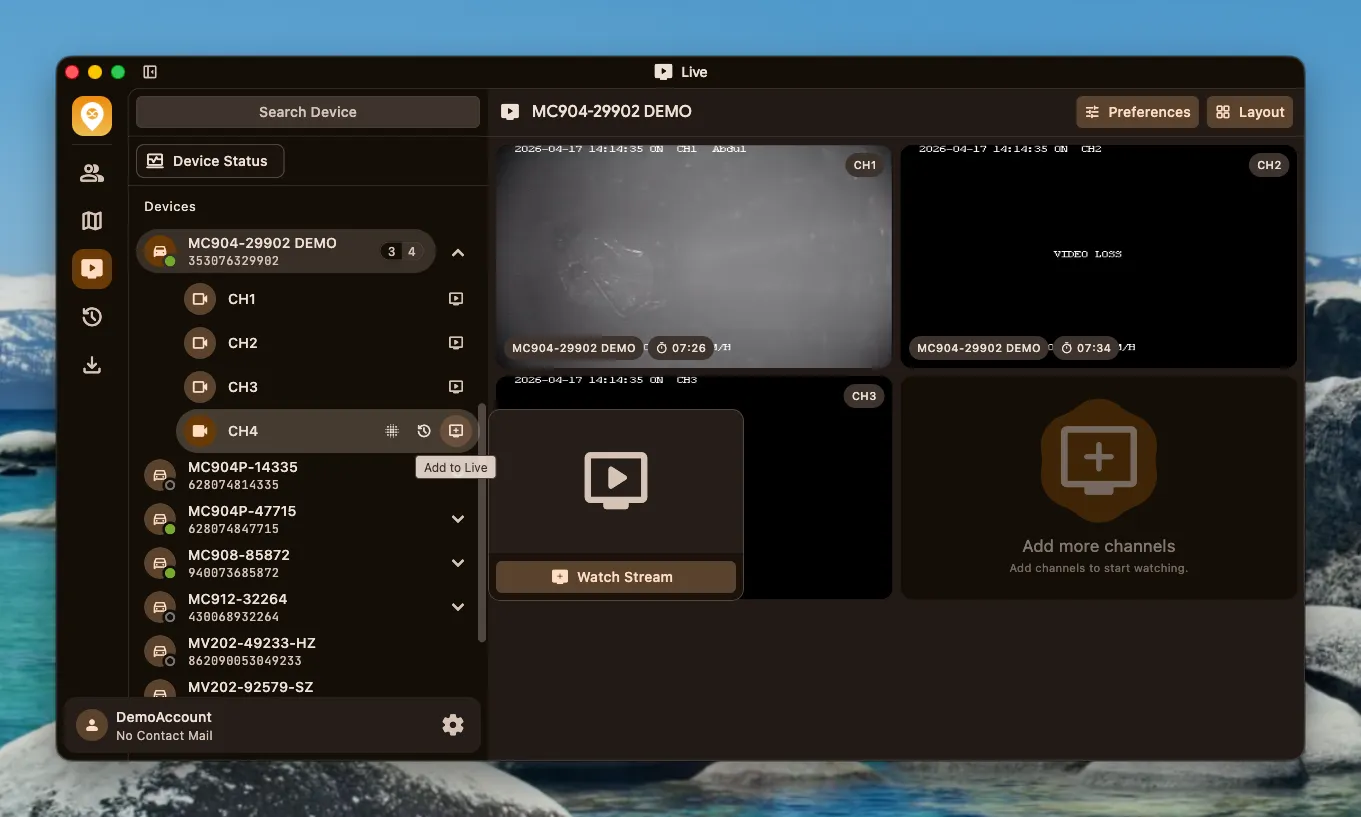Click the DemoAccount avatar icon
This screenshot has height=817, width=1361.
pos(92,726)
